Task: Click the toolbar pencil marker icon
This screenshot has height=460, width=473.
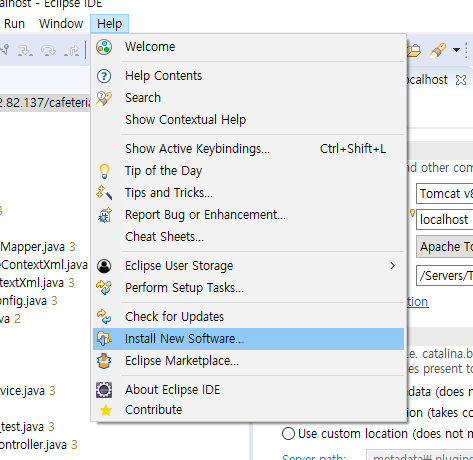Action: coord(438,50)
